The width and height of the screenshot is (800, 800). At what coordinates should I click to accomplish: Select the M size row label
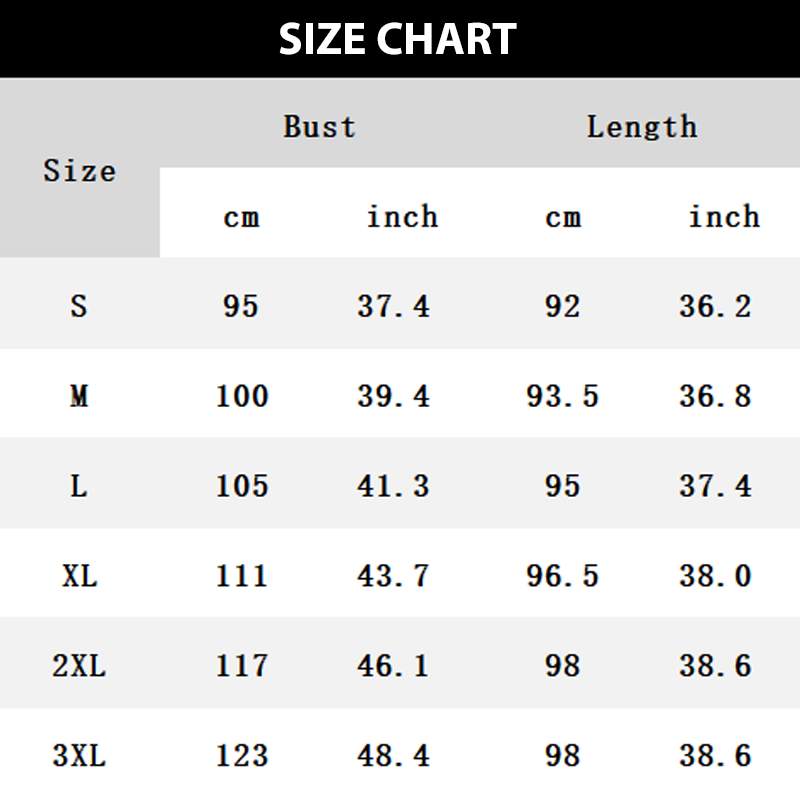(79, 396)
